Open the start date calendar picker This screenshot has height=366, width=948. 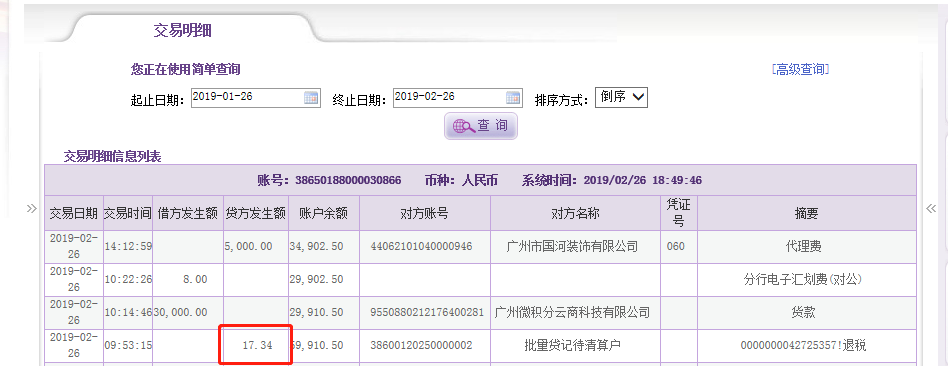point(311,98)
